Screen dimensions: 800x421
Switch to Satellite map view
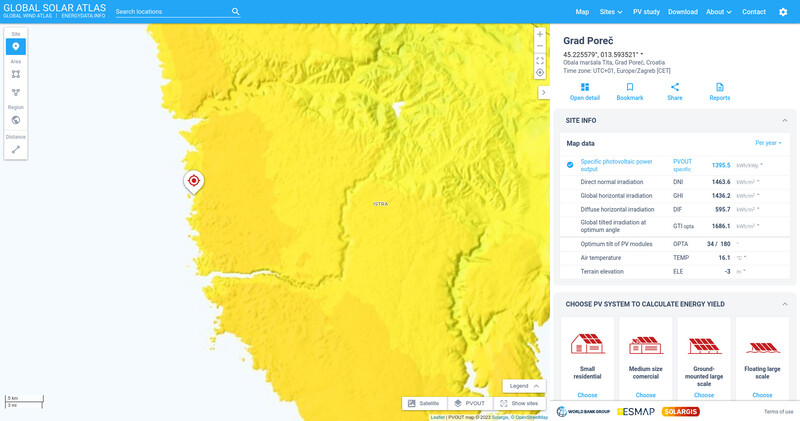click(423, 403)
